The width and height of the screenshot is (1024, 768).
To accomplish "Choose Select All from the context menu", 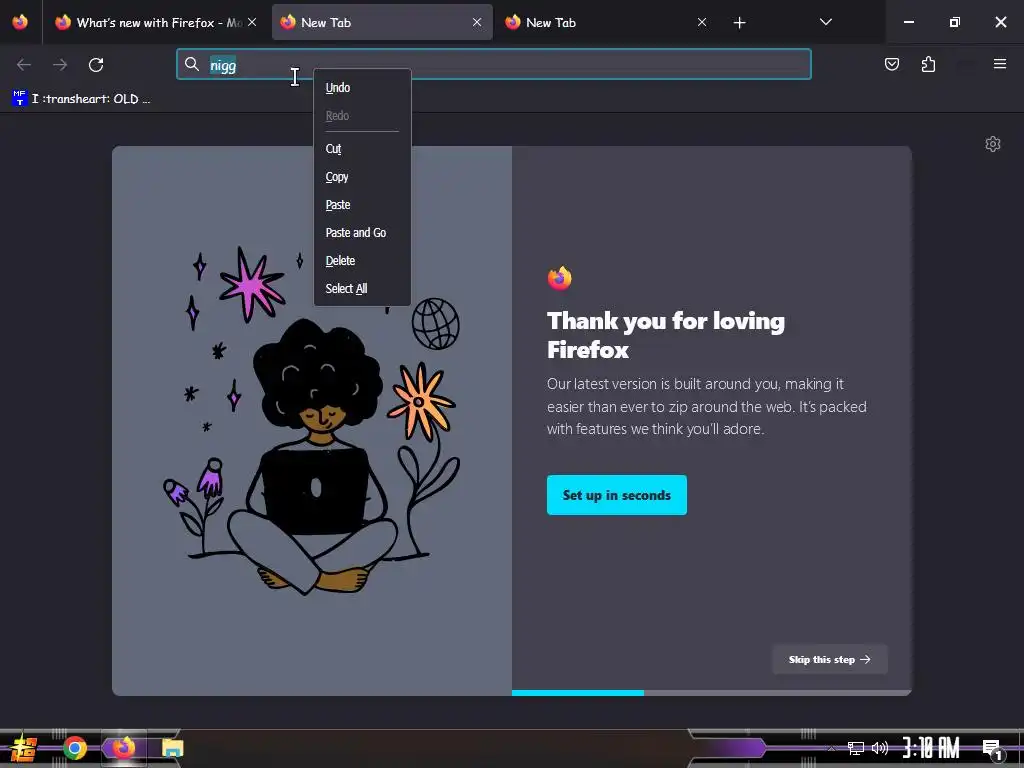I will [362, 289].
